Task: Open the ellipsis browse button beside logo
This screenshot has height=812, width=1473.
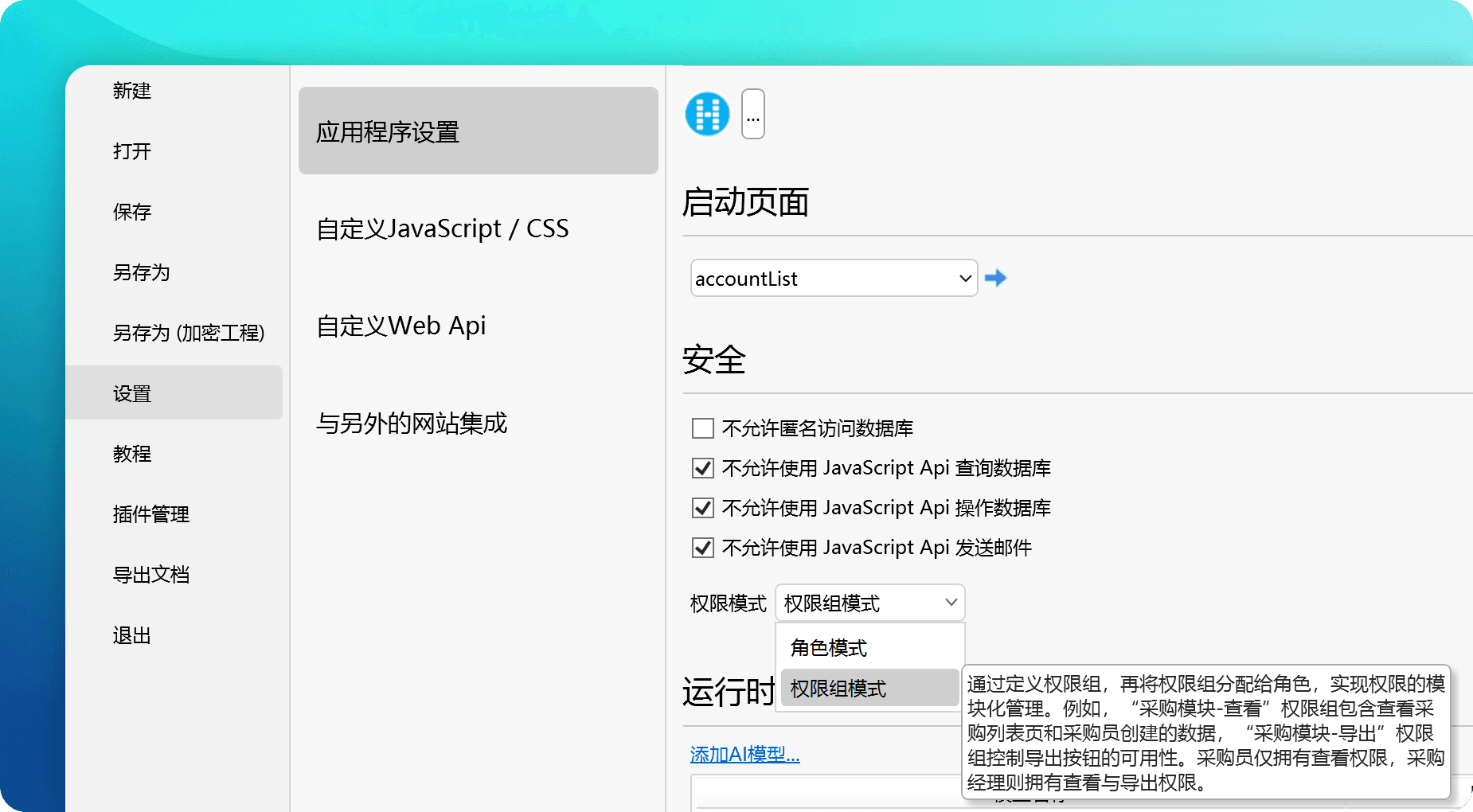Action: (x=753, y=114)
